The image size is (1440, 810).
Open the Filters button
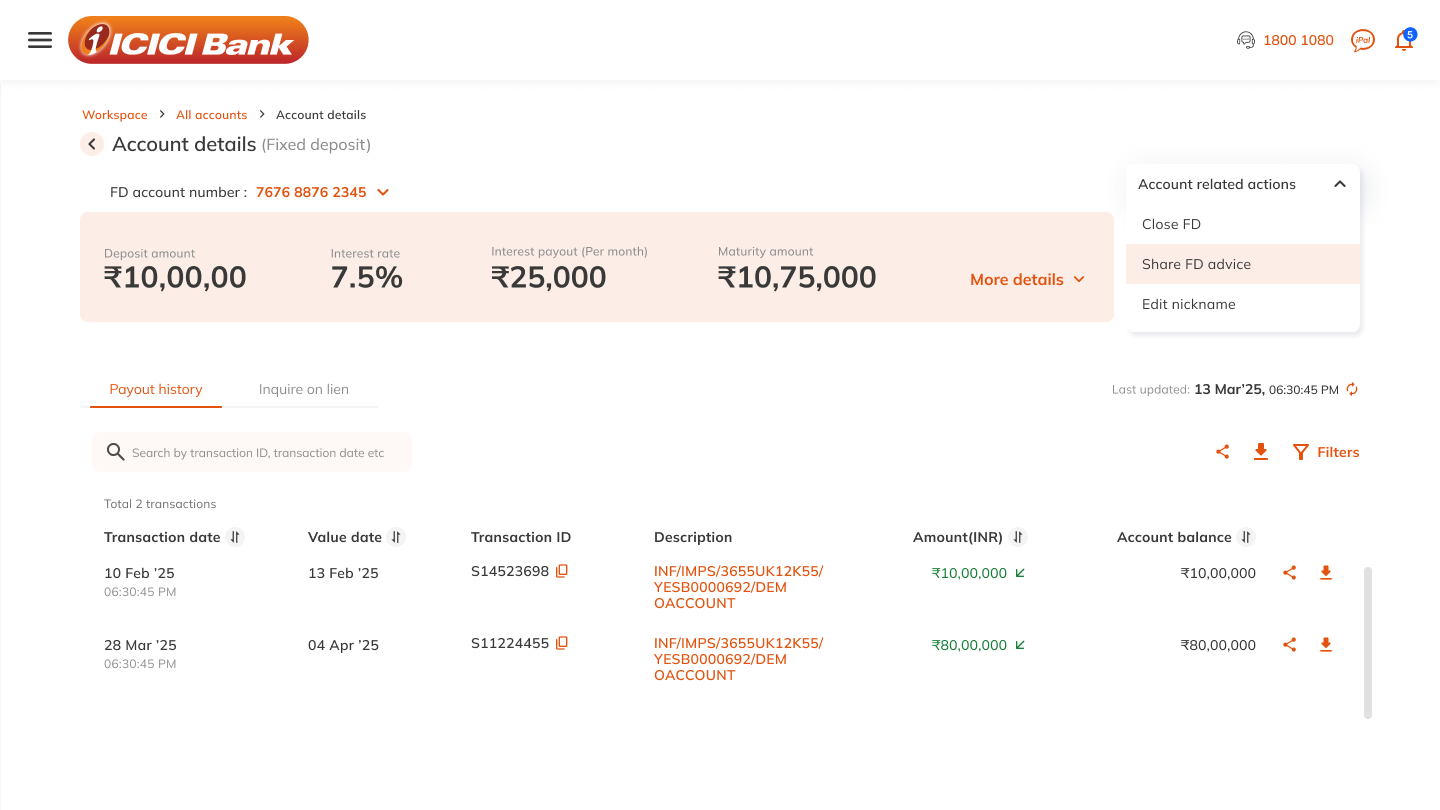pyautogui.click(x=1326, y=452)
